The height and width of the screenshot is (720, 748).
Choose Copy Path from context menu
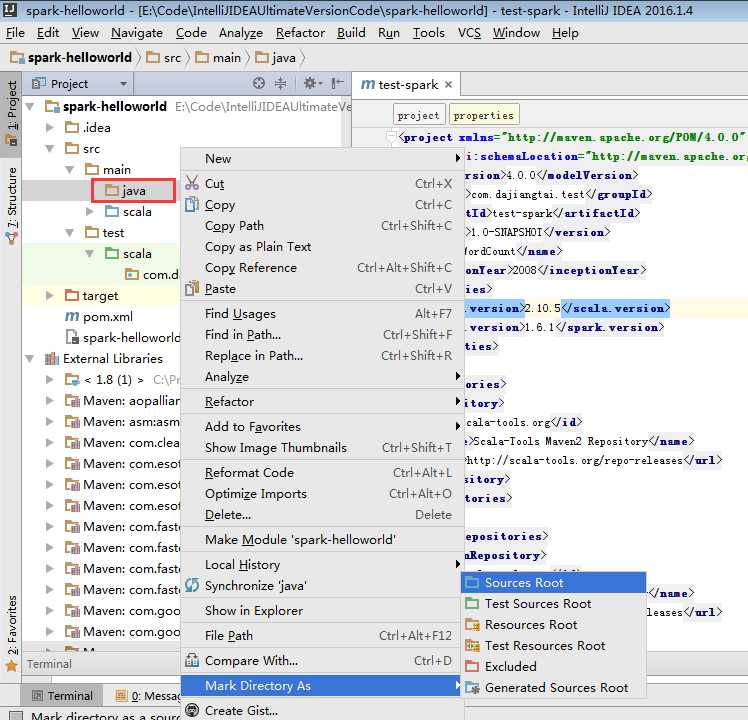321,226
